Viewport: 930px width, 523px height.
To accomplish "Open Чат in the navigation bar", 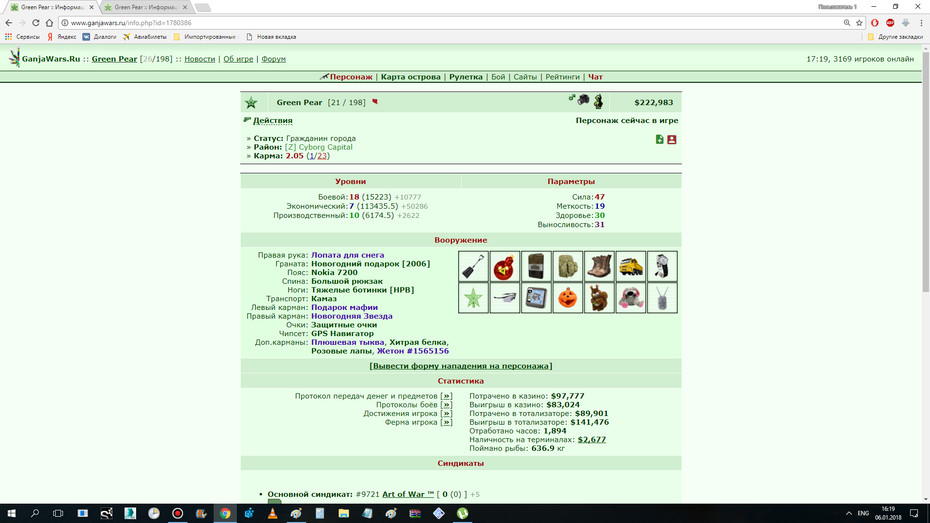I will click(x=595, y=77).
